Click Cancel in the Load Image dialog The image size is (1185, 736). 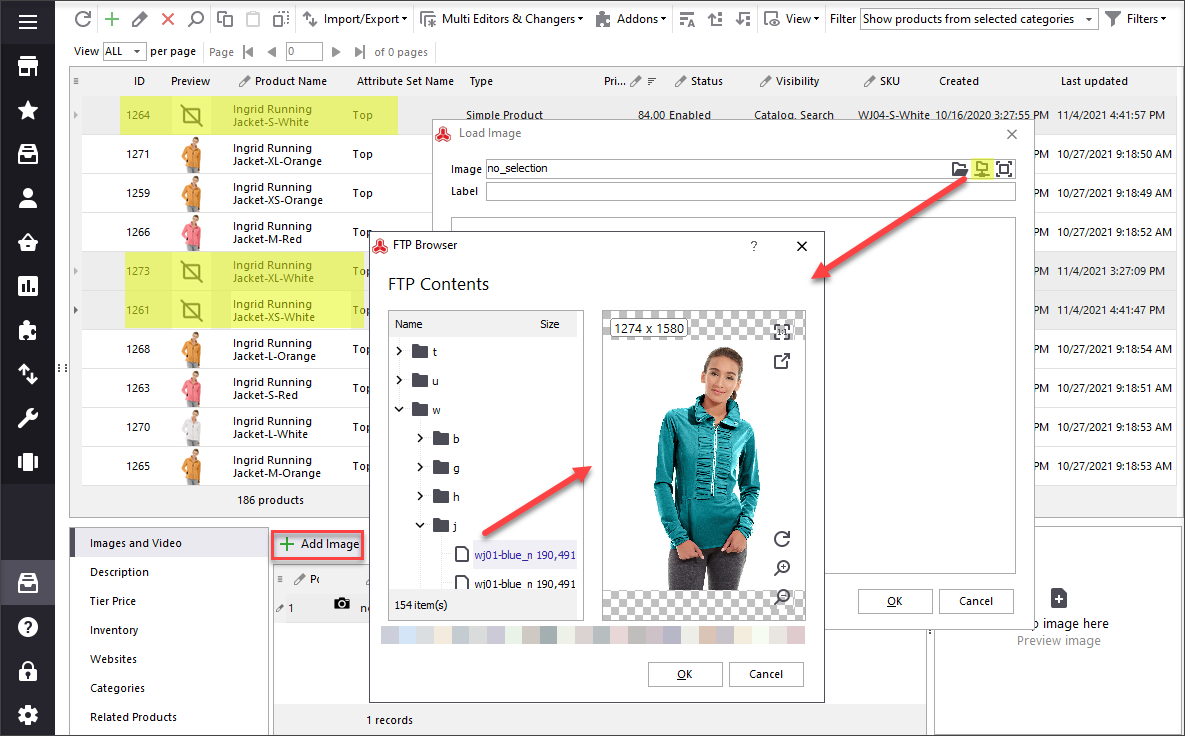[x=976, y=601]
